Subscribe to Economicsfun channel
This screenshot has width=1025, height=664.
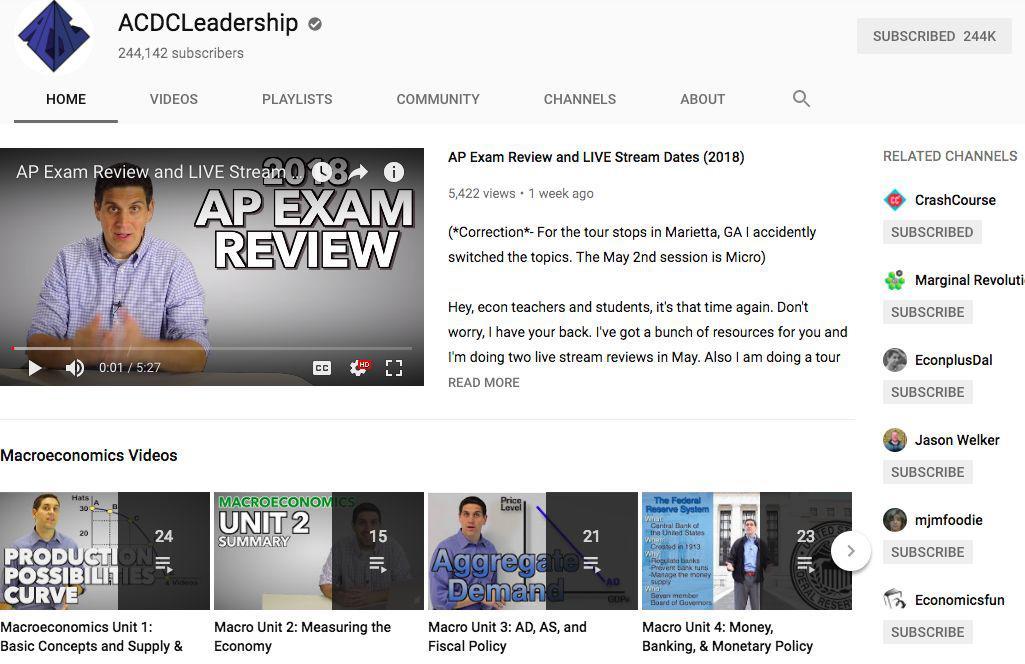928,632
